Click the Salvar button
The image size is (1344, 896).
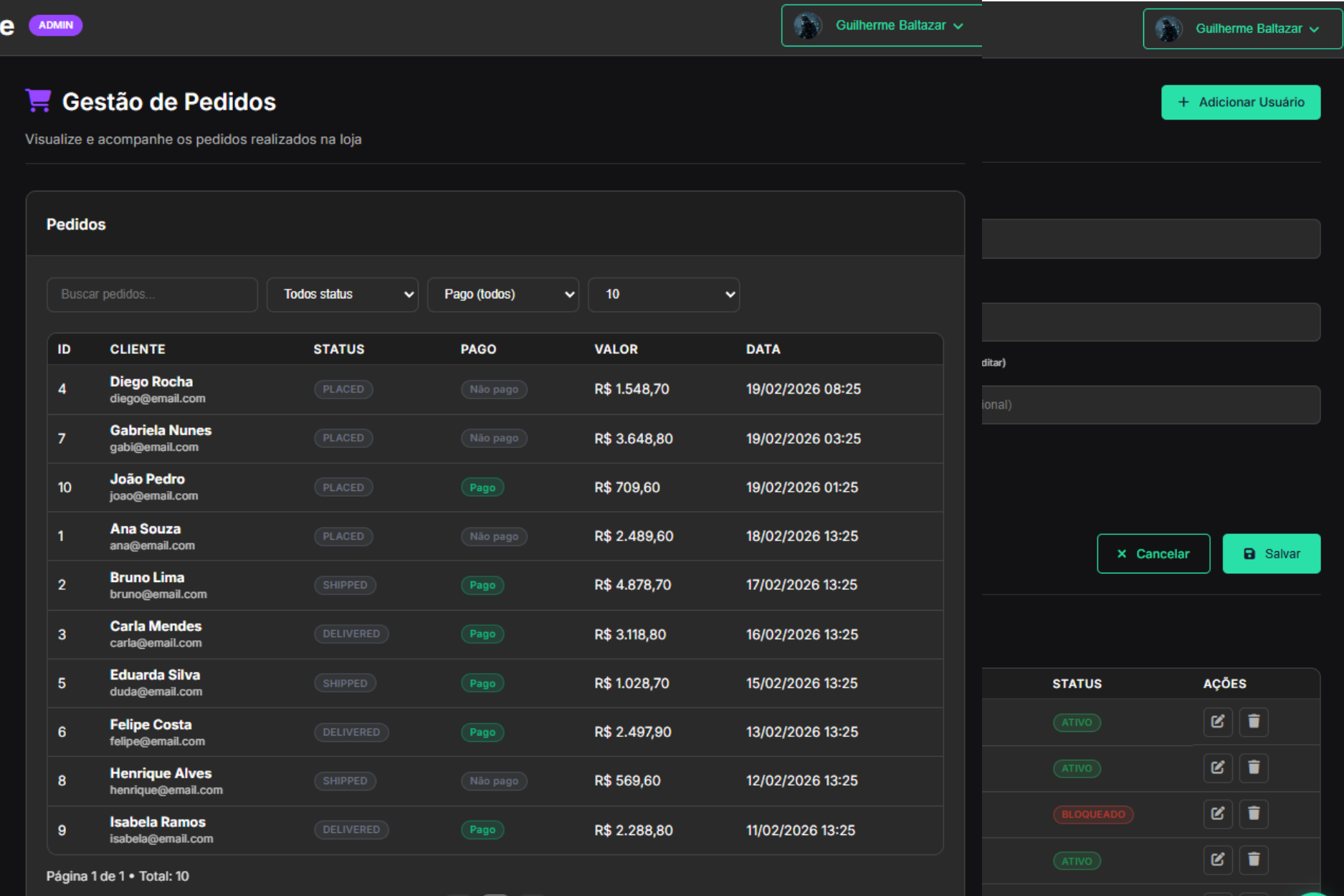tap(1272, 553)
